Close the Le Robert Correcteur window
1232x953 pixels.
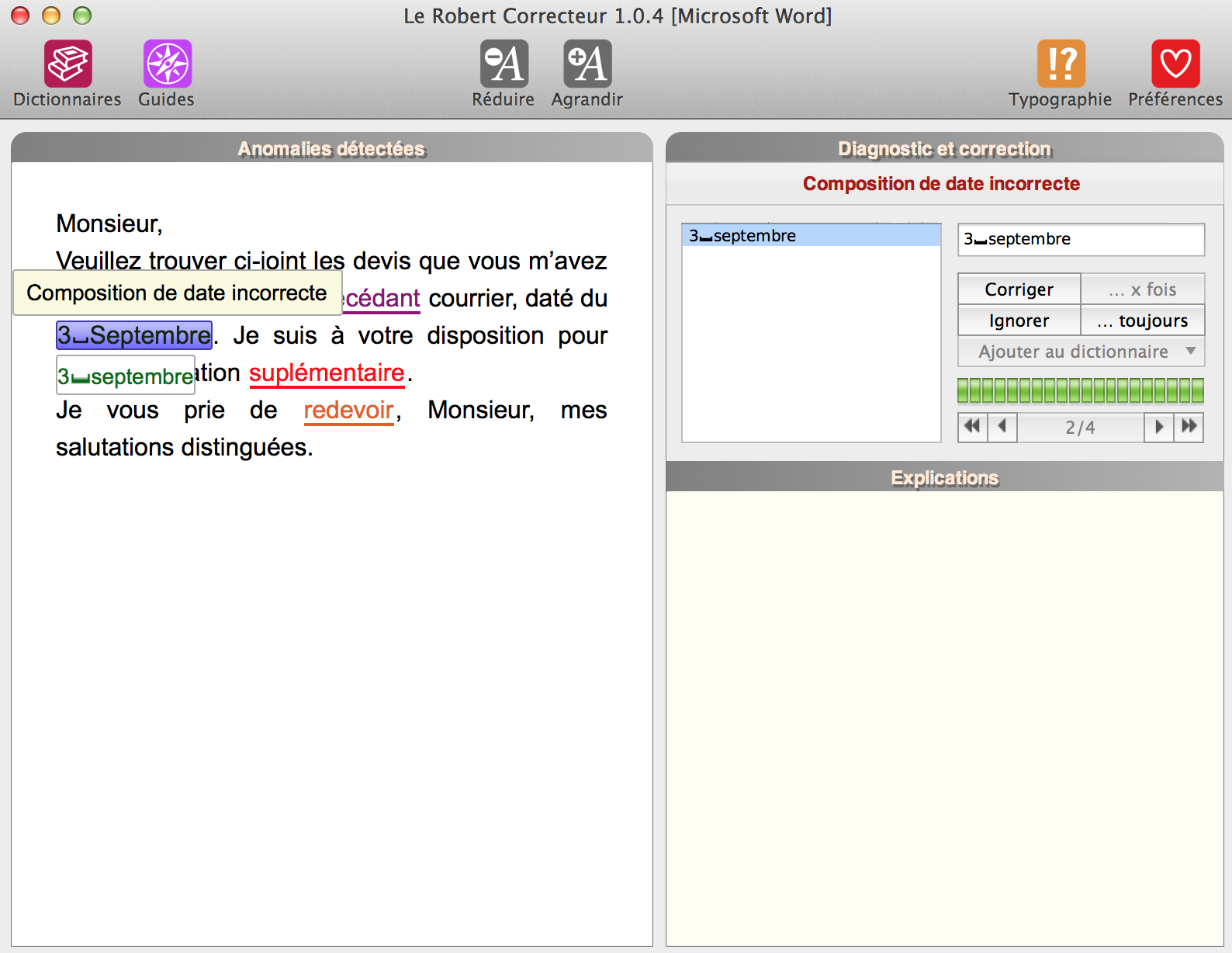click(x=20, y=16)
